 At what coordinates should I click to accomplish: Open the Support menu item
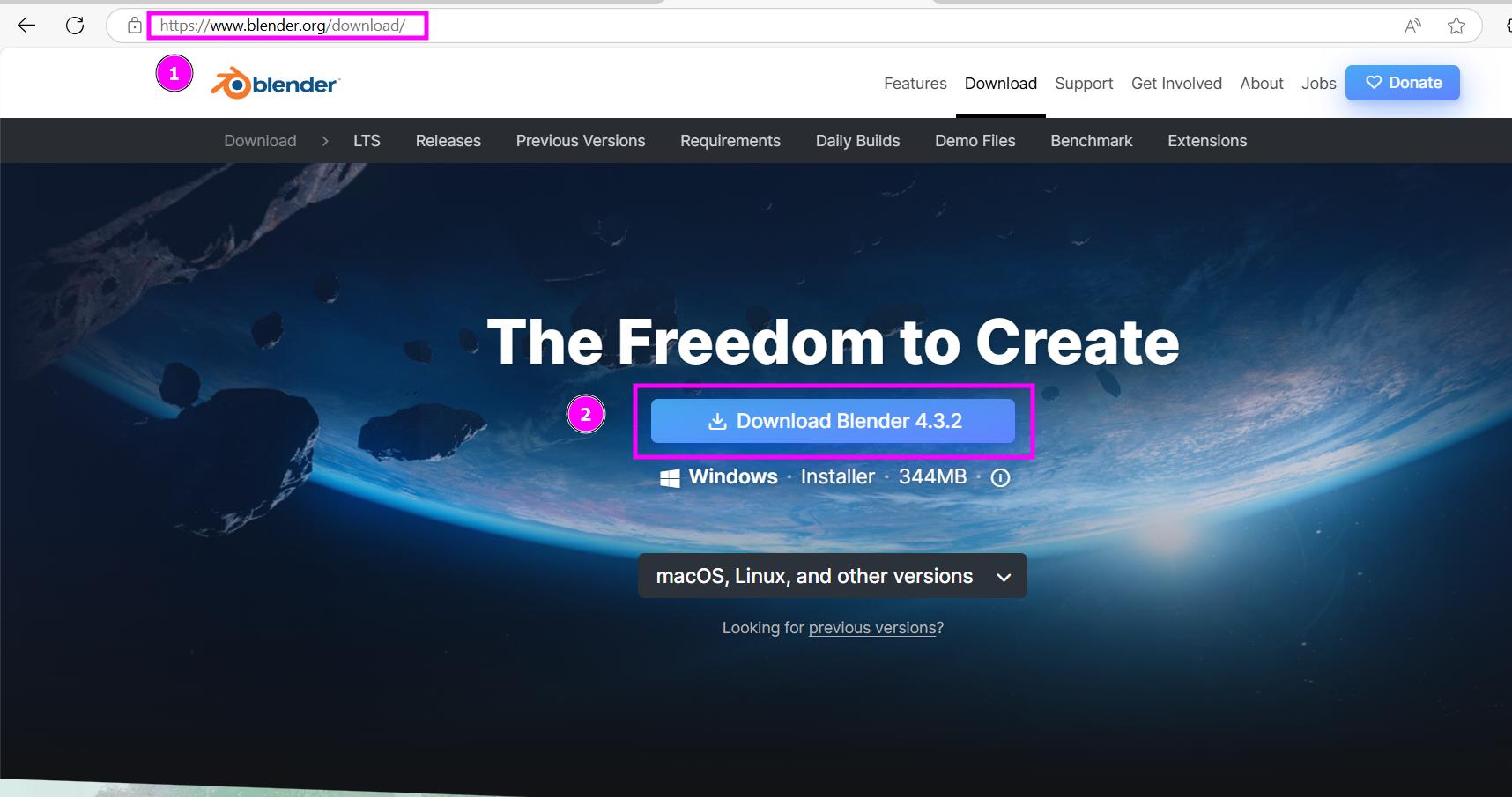point(1084,83)
